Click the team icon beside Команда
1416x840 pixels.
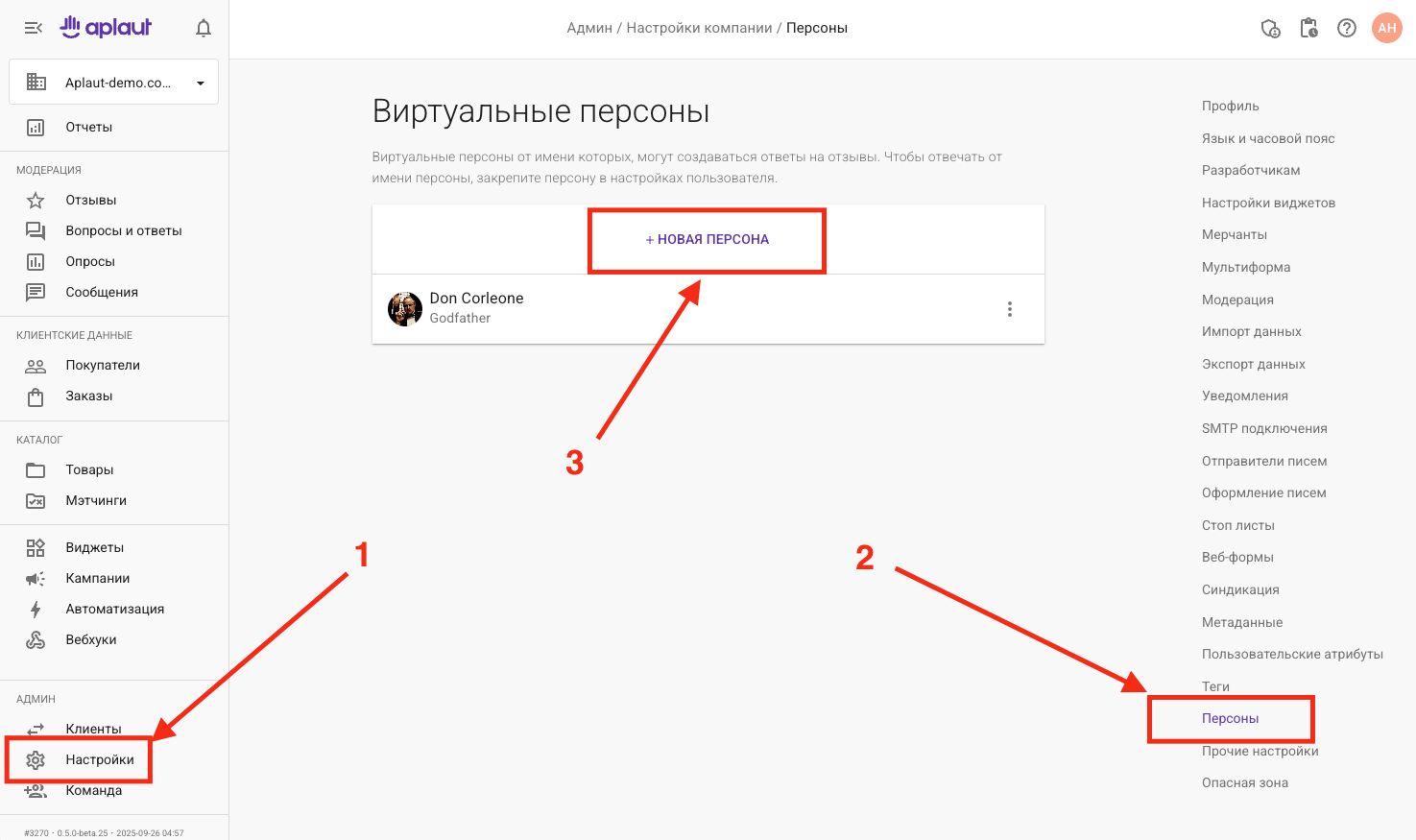36,790
